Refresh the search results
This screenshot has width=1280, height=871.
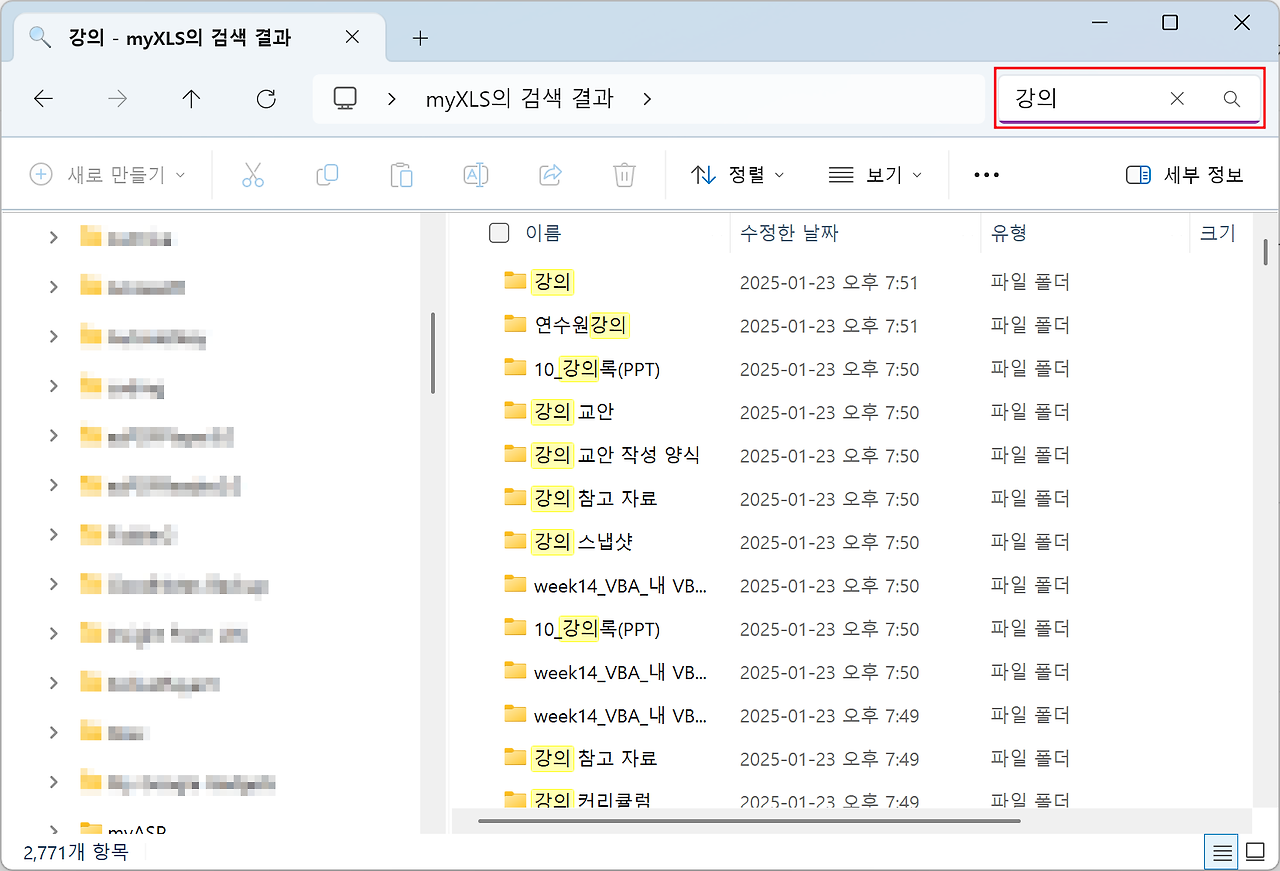pyautogui.click(x=266, y=99)
